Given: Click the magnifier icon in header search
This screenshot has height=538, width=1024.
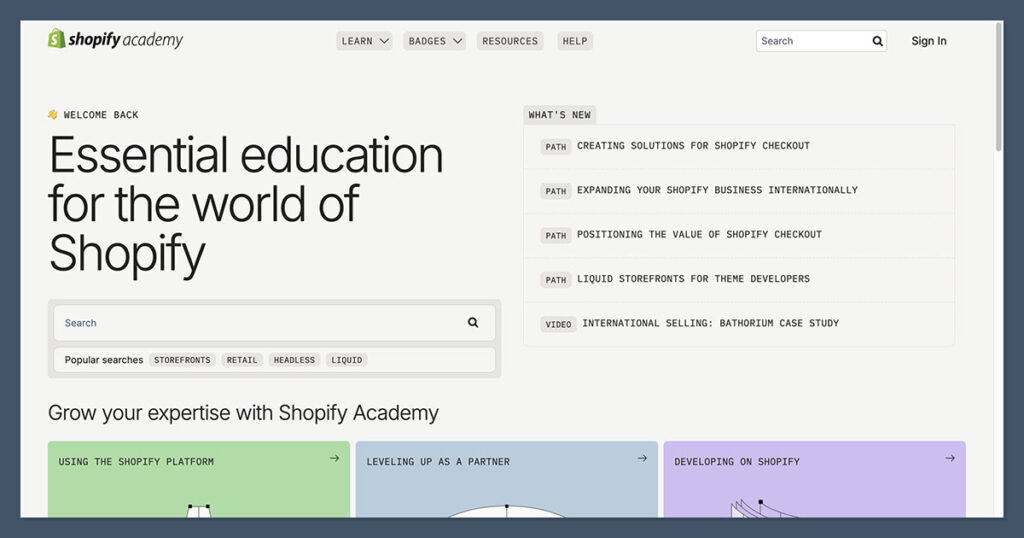Looking at the screenshot, I should 877,41.
